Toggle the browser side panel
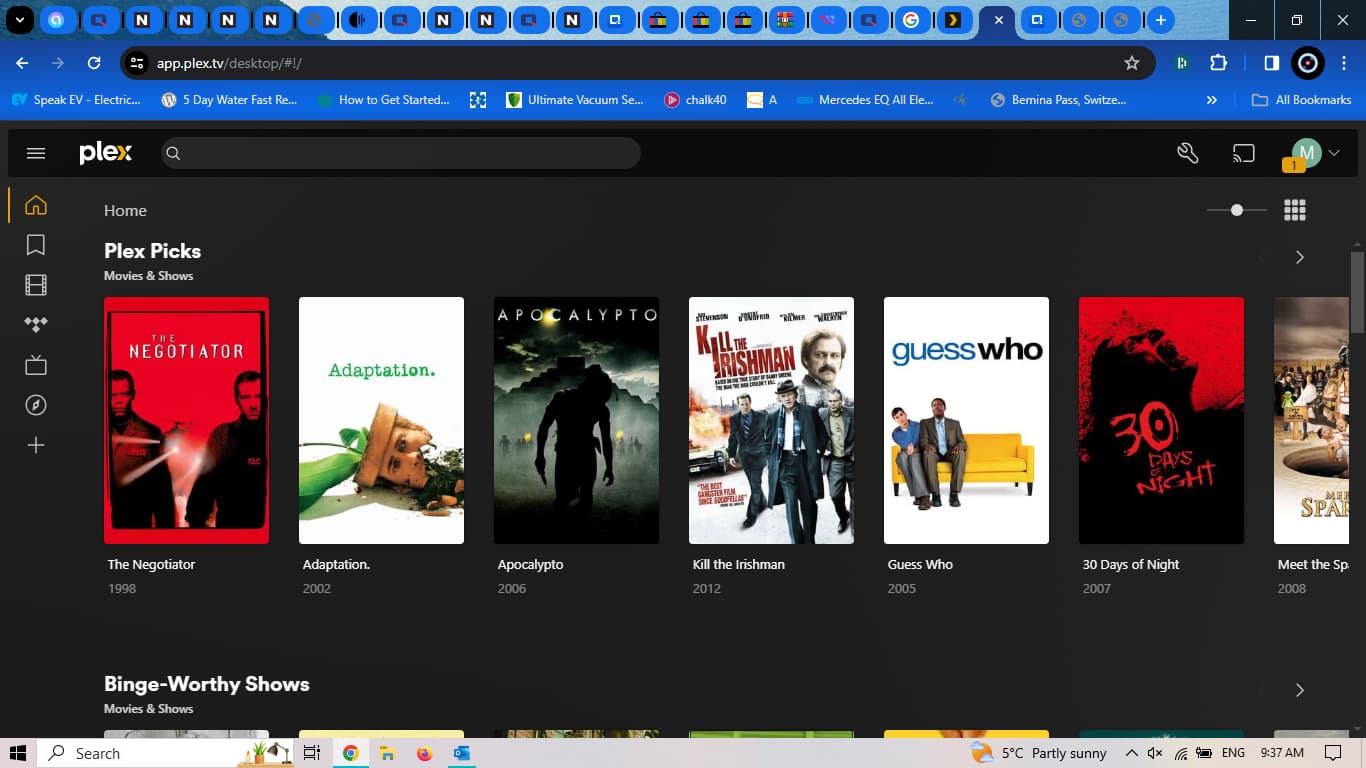The width and height of the screenshot is (1366, 768). 1271,63
